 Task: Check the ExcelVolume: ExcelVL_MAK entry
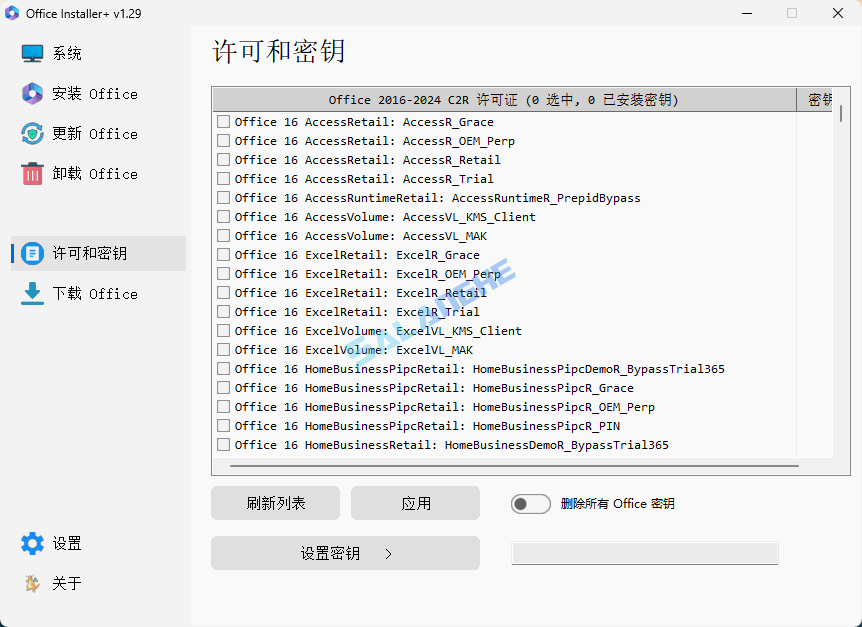click(x=223, y=349)
